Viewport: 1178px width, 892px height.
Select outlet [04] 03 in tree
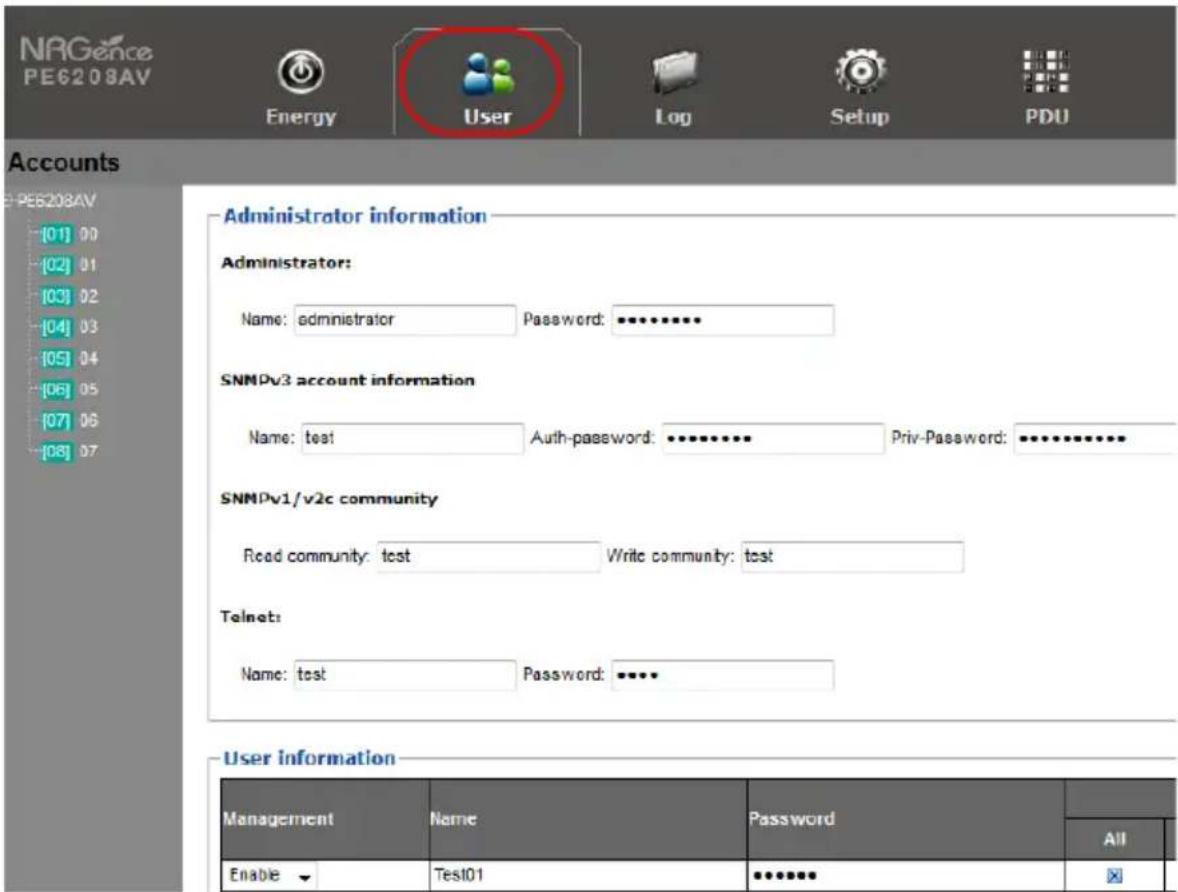coord(69,327)
